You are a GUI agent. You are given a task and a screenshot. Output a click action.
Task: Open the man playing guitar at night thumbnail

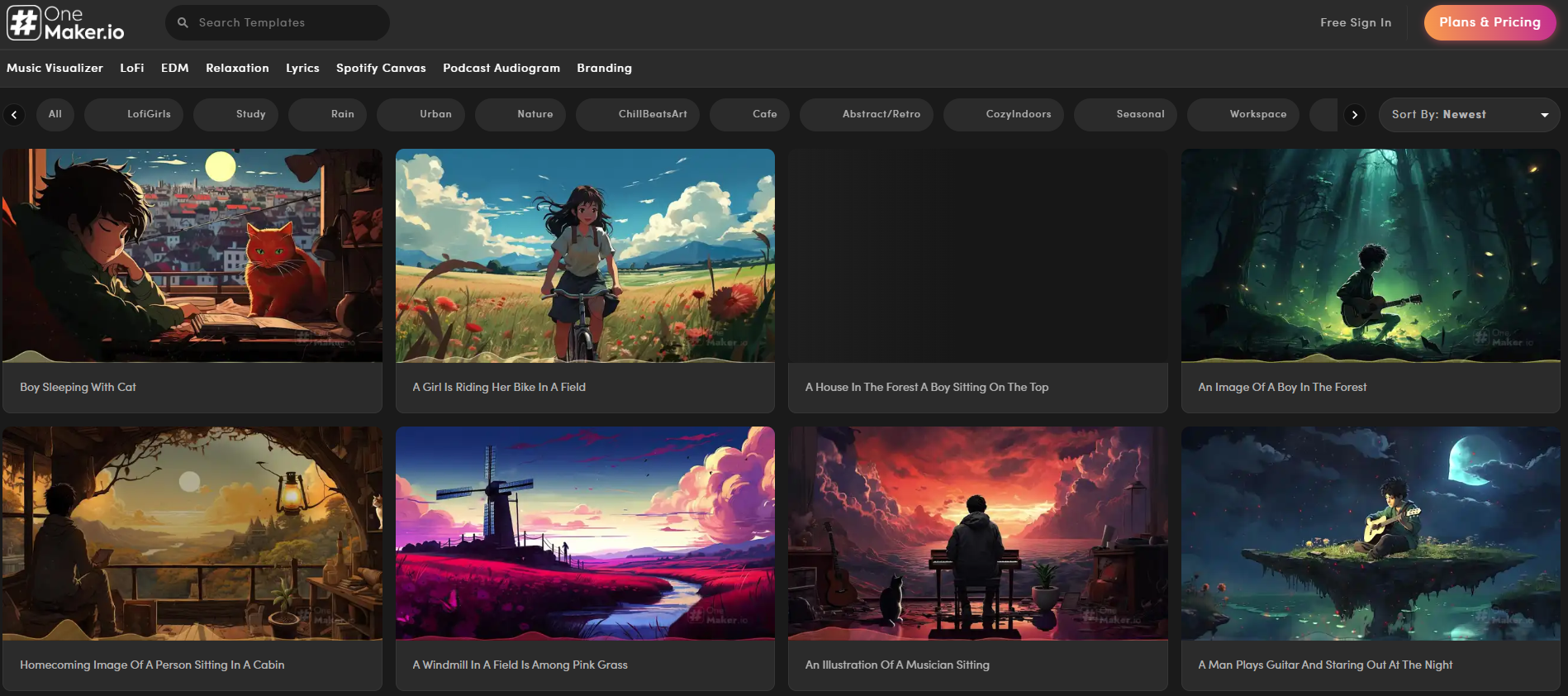pos(1371,533)
